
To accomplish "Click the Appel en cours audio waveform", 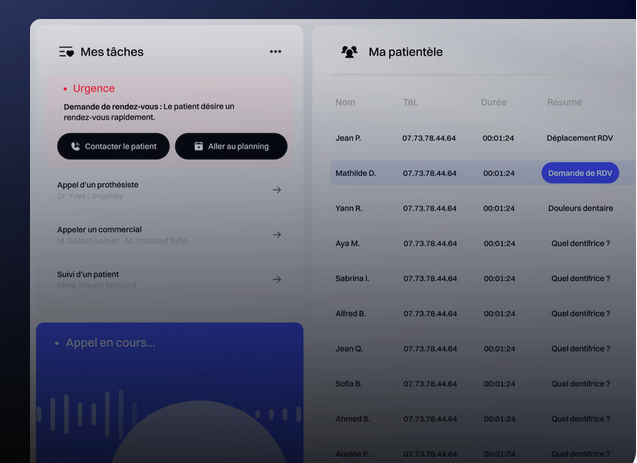I will [x=169, y=414].
